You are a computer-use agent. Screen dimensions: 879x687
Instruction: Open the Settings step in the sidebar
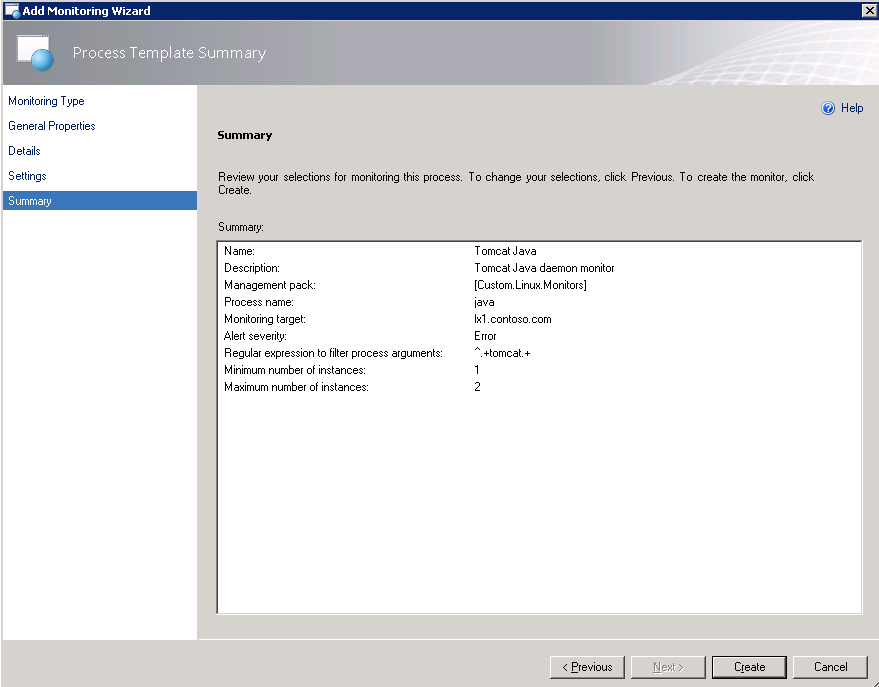tap(28, 176)
